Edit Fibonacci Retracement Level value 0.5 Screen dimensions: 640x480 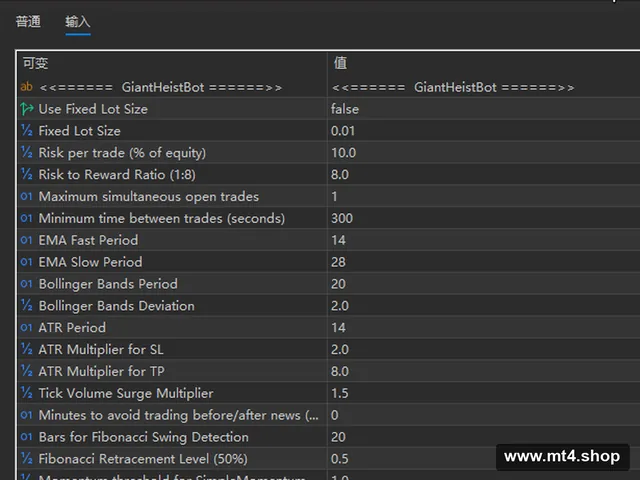coord(340,458)
